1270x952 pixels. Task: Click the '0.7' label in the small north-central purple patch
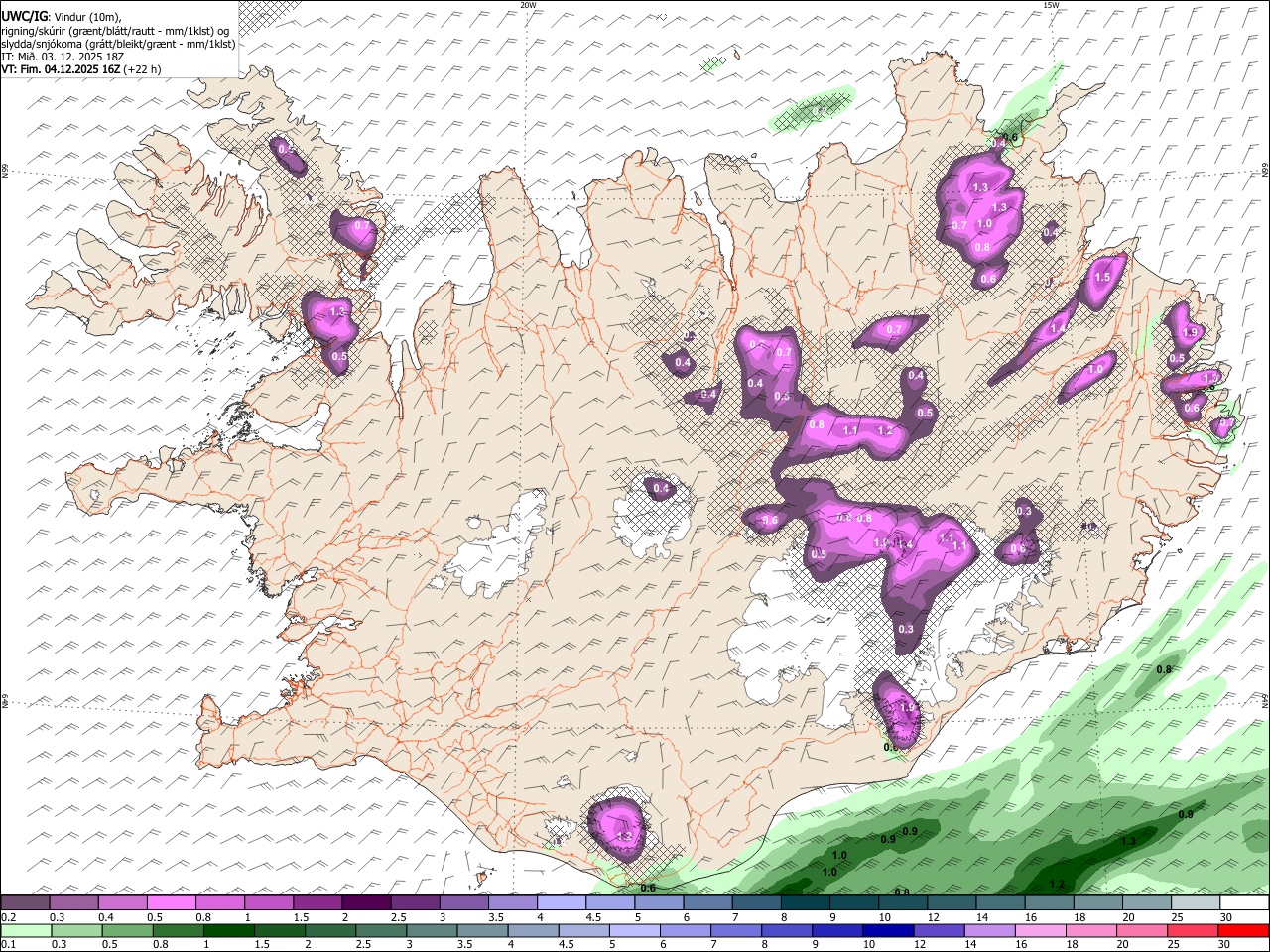[894, 329]
